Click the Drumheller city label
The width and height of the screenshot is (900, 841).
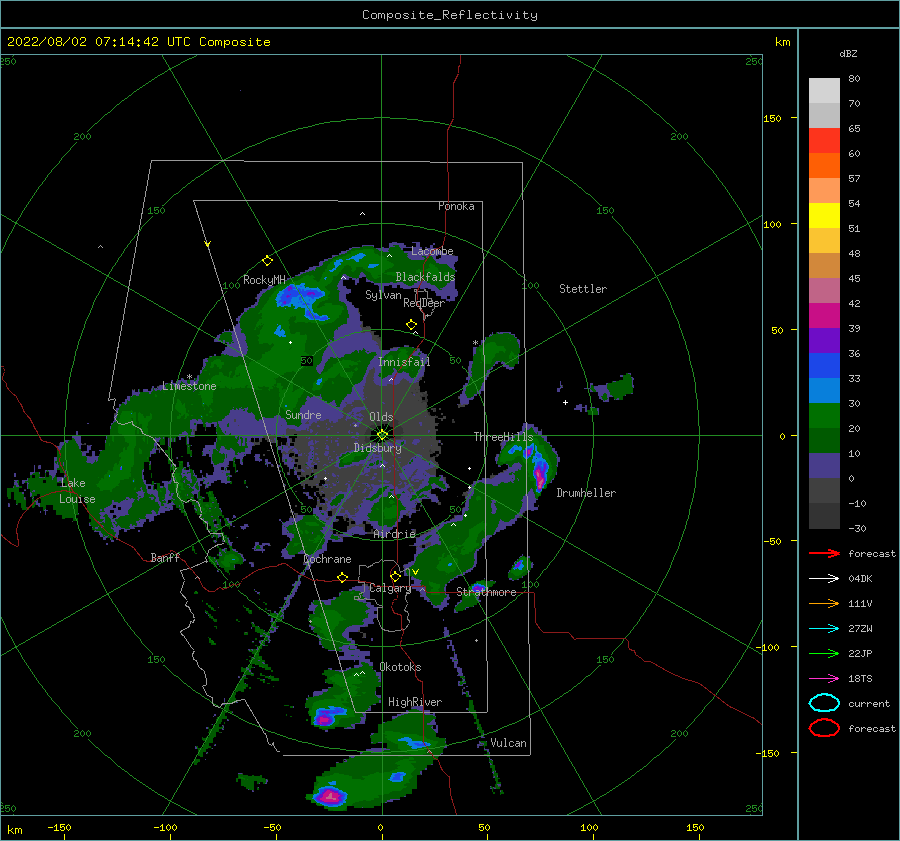(x=586, y=493)
